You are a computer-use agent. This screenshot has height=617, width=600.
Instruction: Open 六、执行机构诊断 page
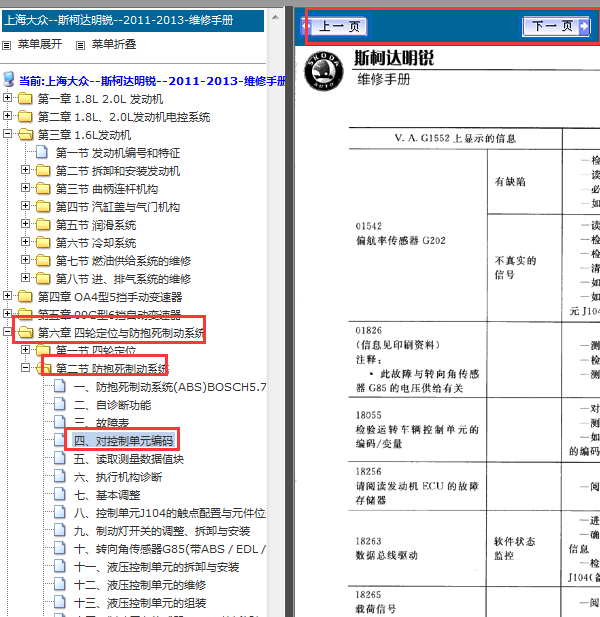point(118,477)
